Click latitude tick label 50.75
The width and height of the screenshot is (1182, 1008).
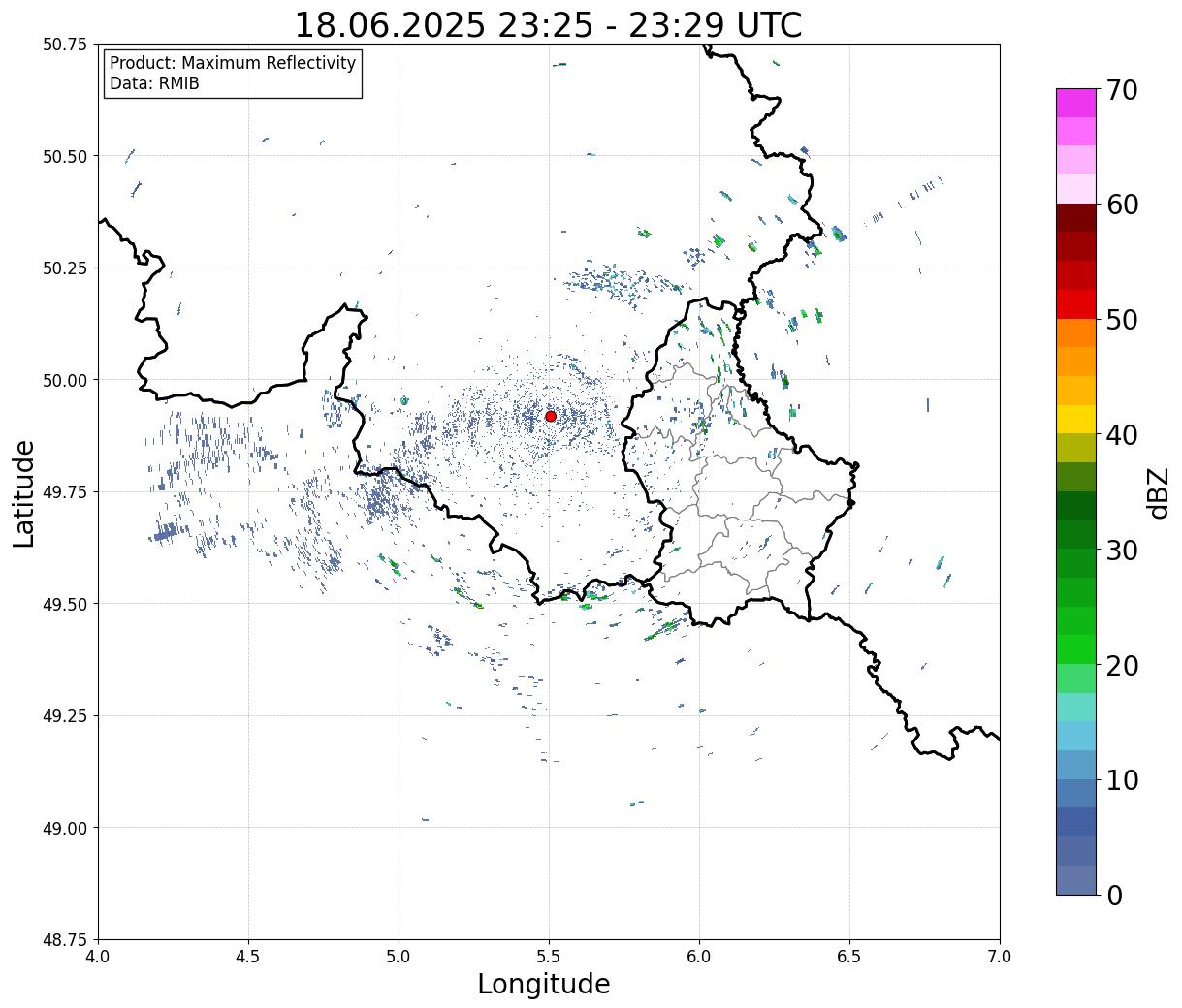pos(64,45)
